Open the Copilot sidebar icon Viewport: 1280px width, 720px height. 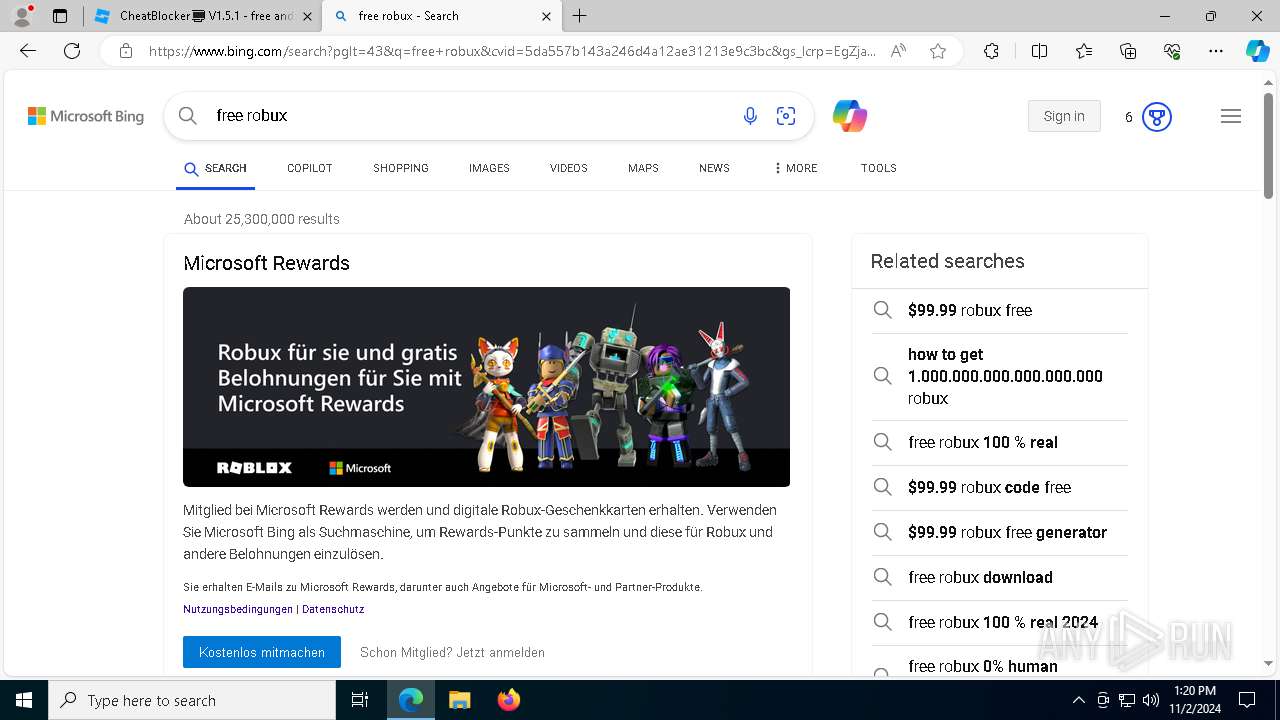pos(1257,51)
